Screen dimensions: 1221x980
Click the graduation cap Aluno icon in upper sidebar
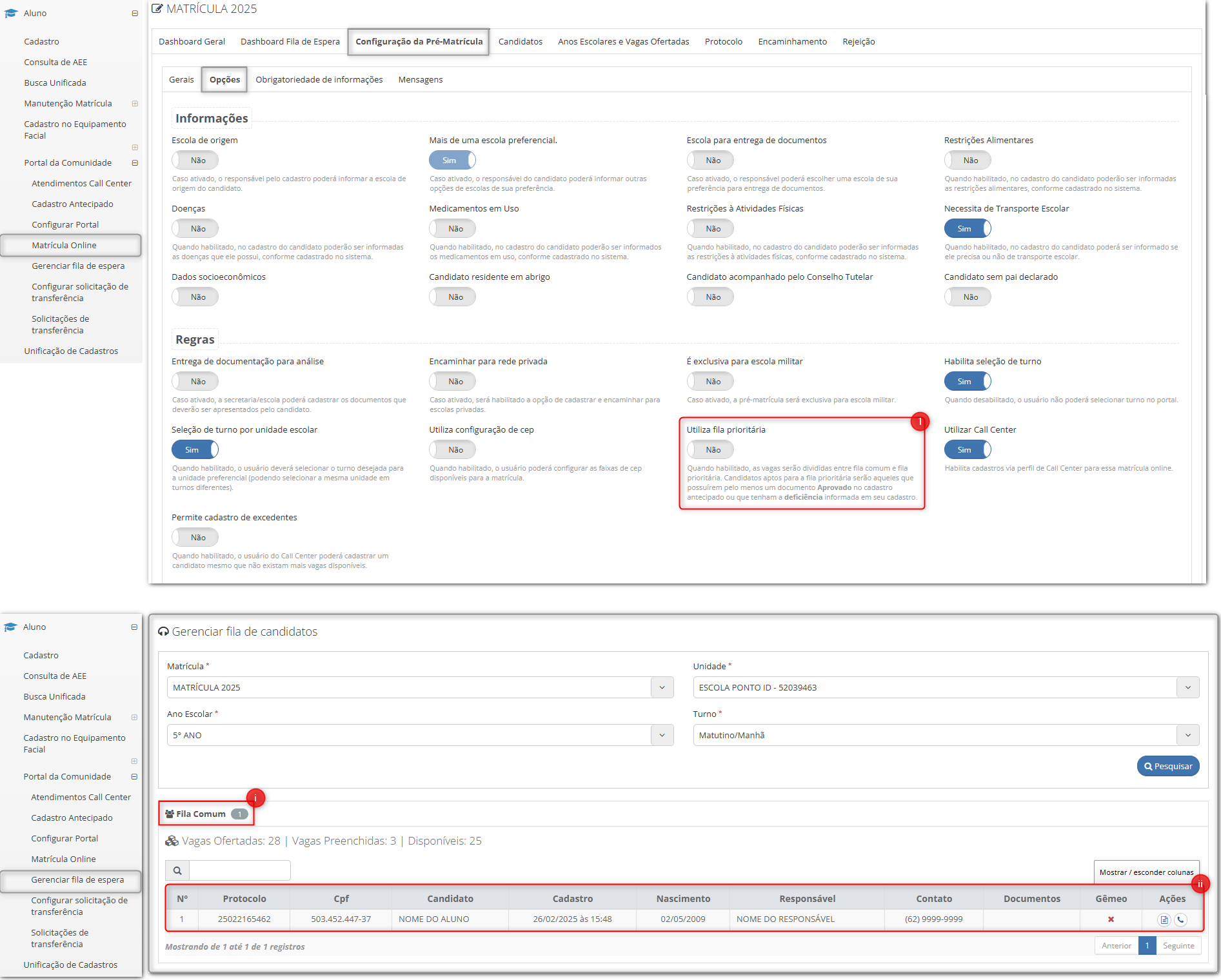11,13
